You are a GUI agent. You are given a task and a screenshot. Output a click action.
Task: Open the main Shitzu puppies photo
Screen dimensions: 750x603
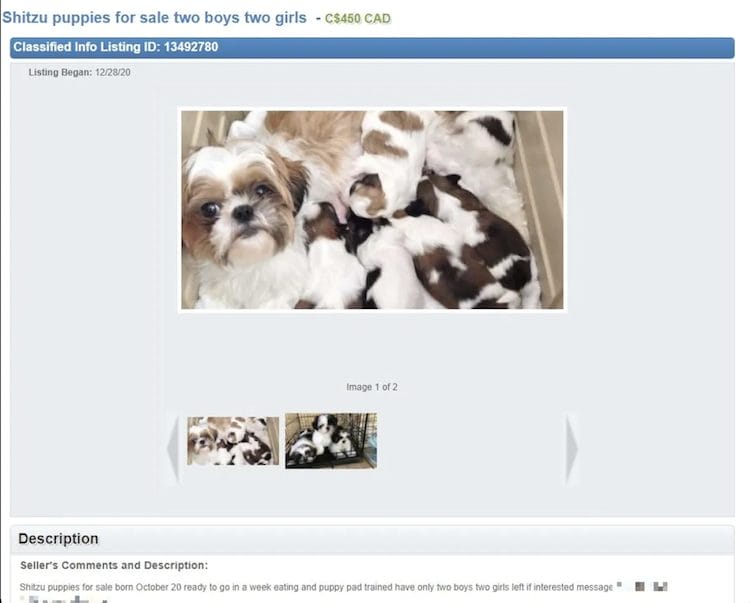click(372, 210)
